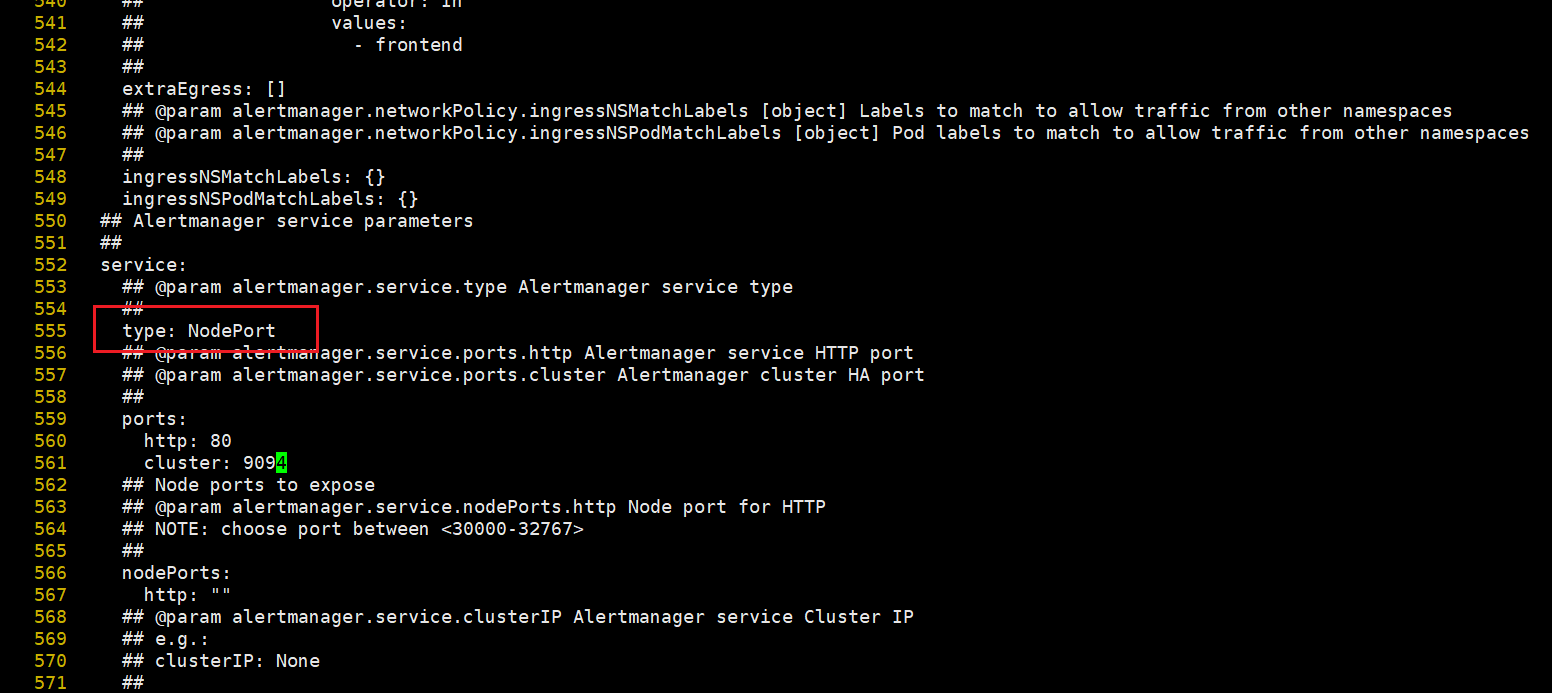Click line number 544 in the gutter
This screenshot has height=693, width=1552.
50,89
